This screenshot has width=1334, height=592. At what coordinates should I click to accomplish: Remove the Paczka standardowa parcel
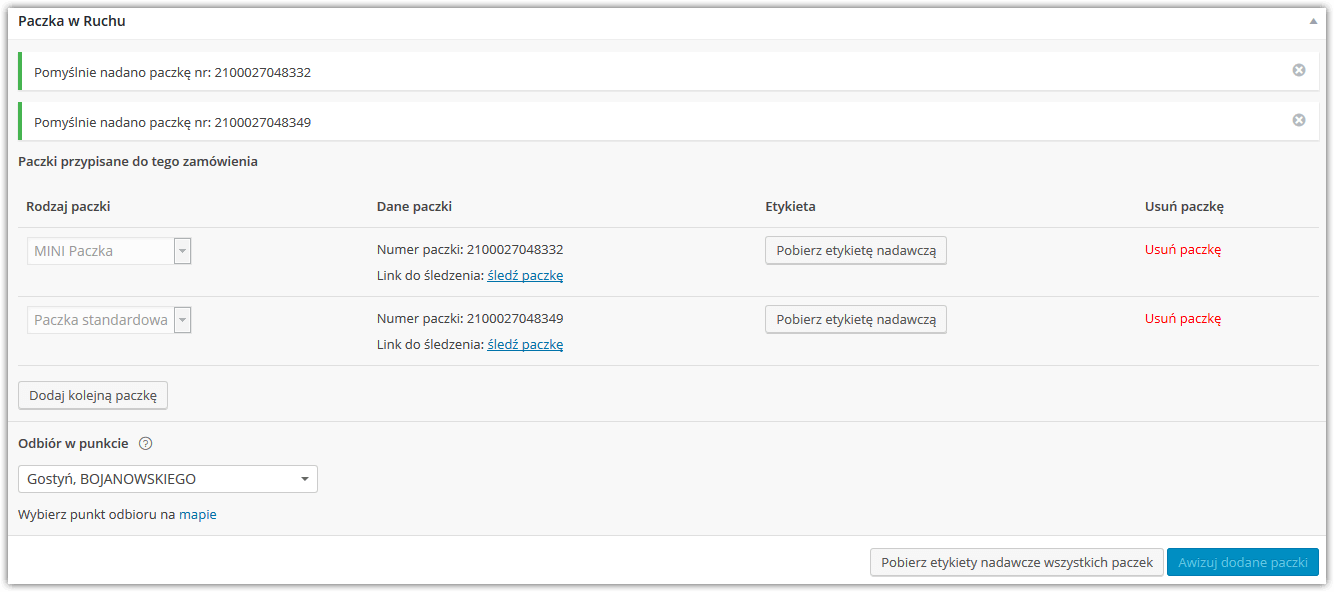click(1183, 319)
